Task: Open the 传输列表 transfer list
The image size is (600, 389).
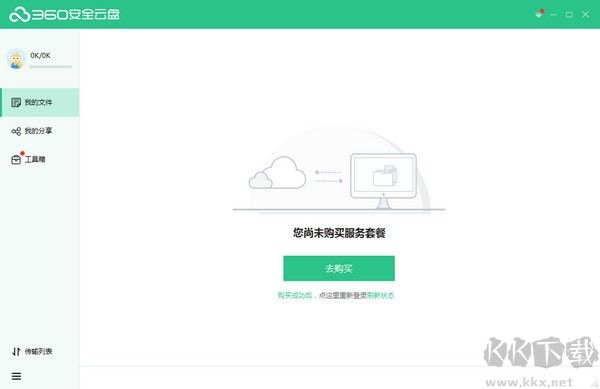Action: pos(32,351)
